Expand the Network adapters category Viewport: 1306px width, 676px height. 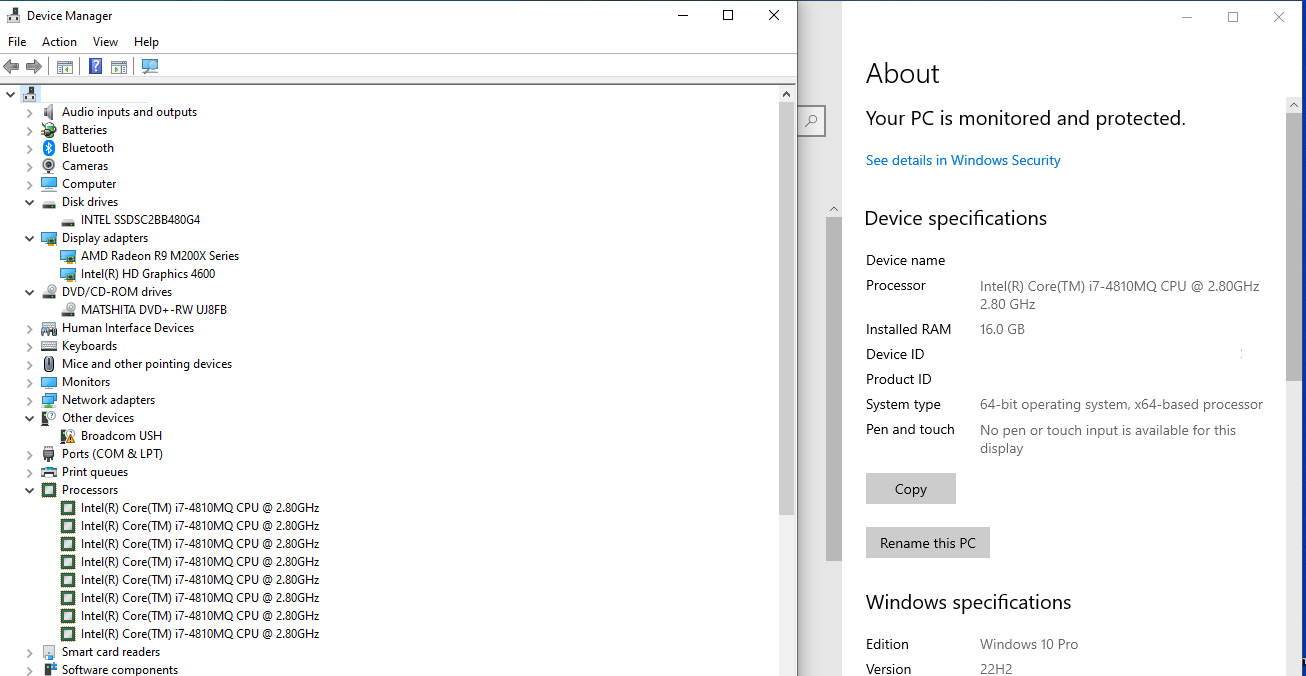pos(30,400)
